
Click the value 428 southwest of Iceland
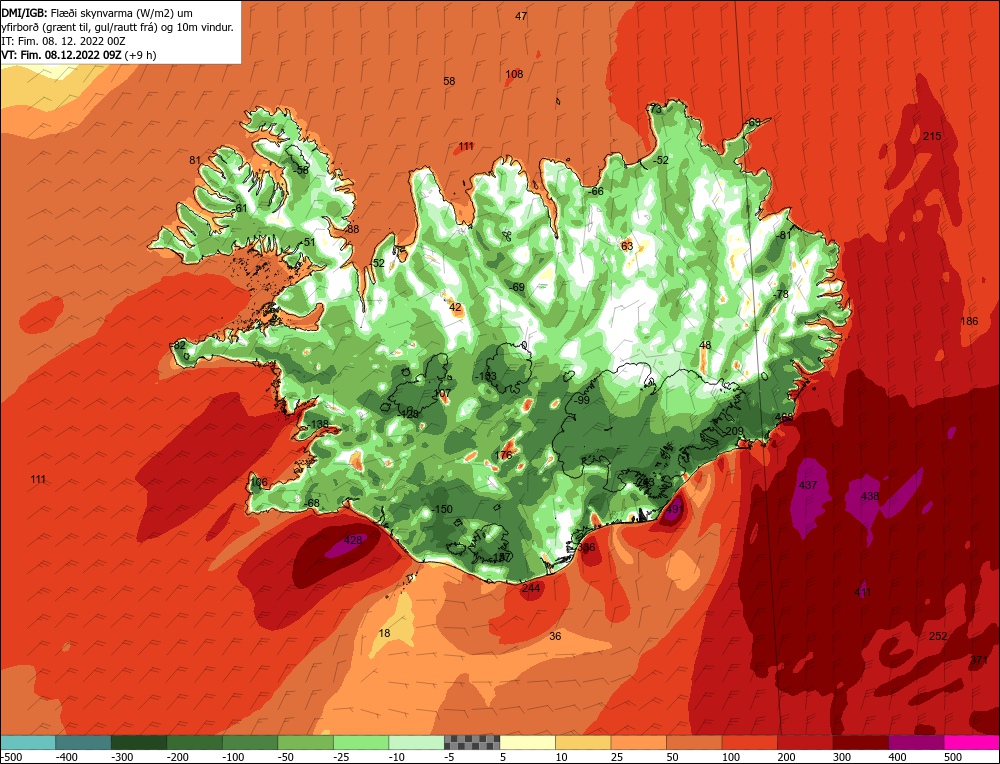[353, 540]
